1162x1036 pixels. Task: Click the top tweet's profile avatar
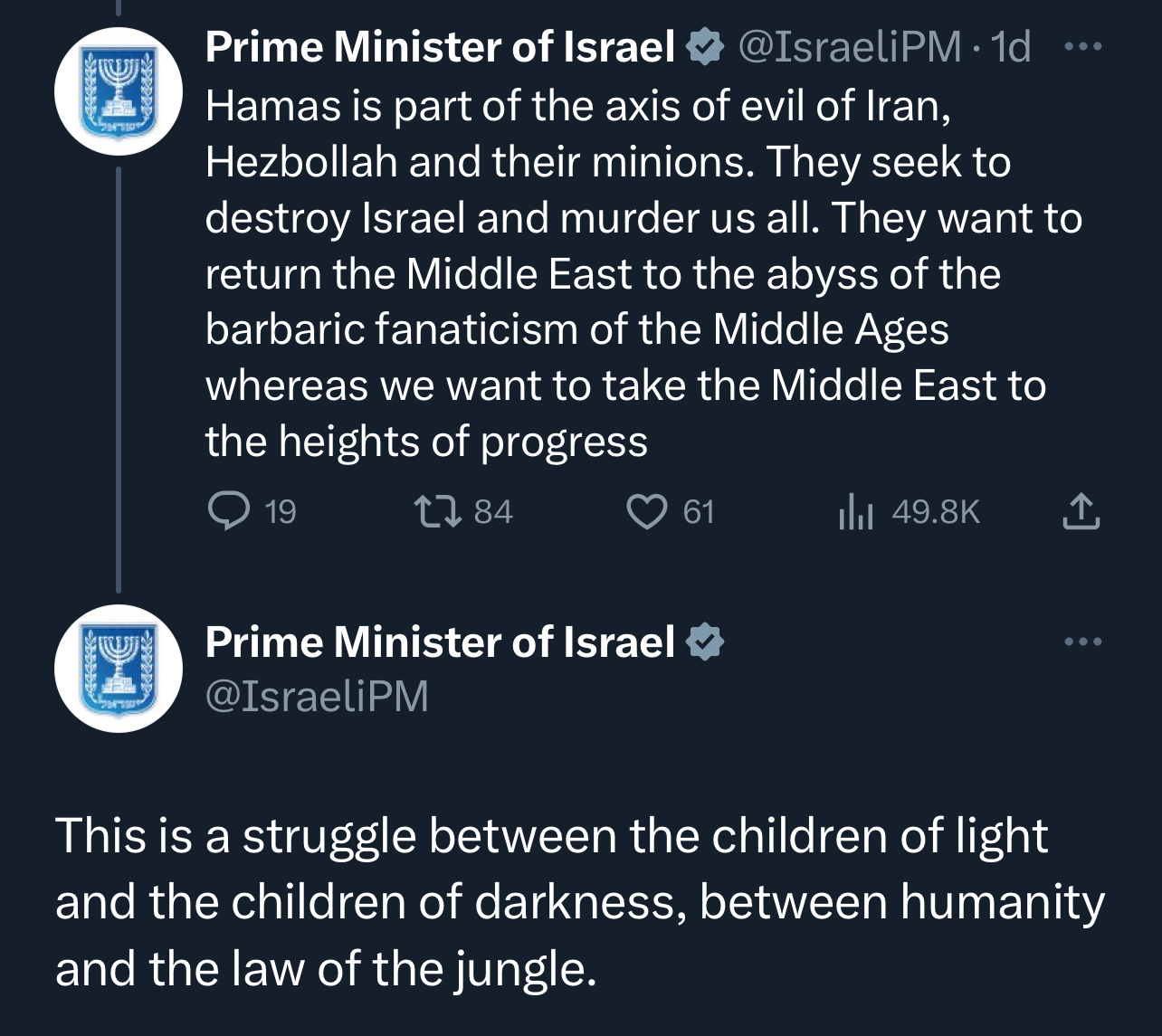(x=118, y=90)
